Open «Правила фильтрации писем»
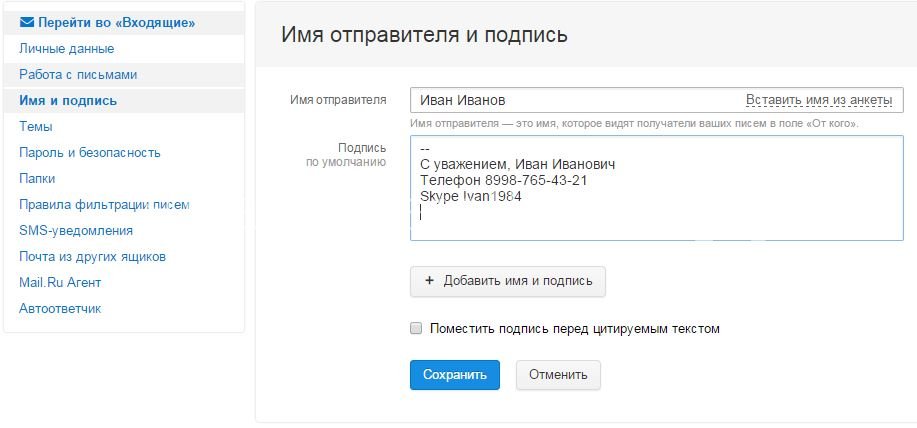 pos(104,205)
